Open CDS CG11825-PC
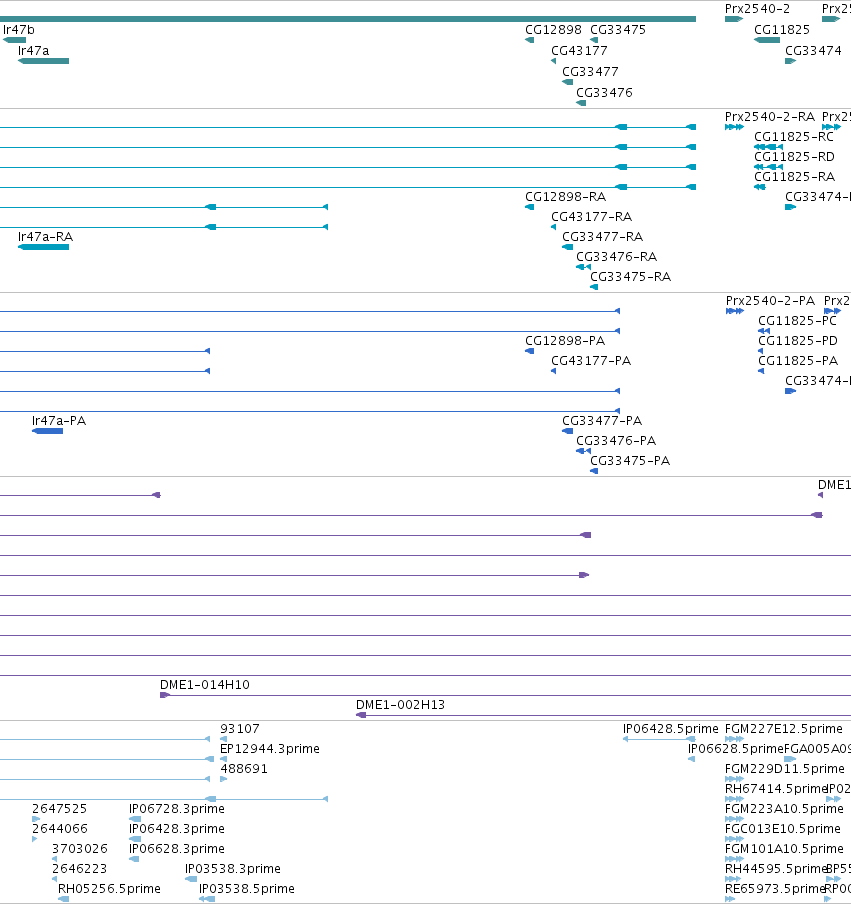Viewport: 851px width, 904px height. click(x=764, y=331)
